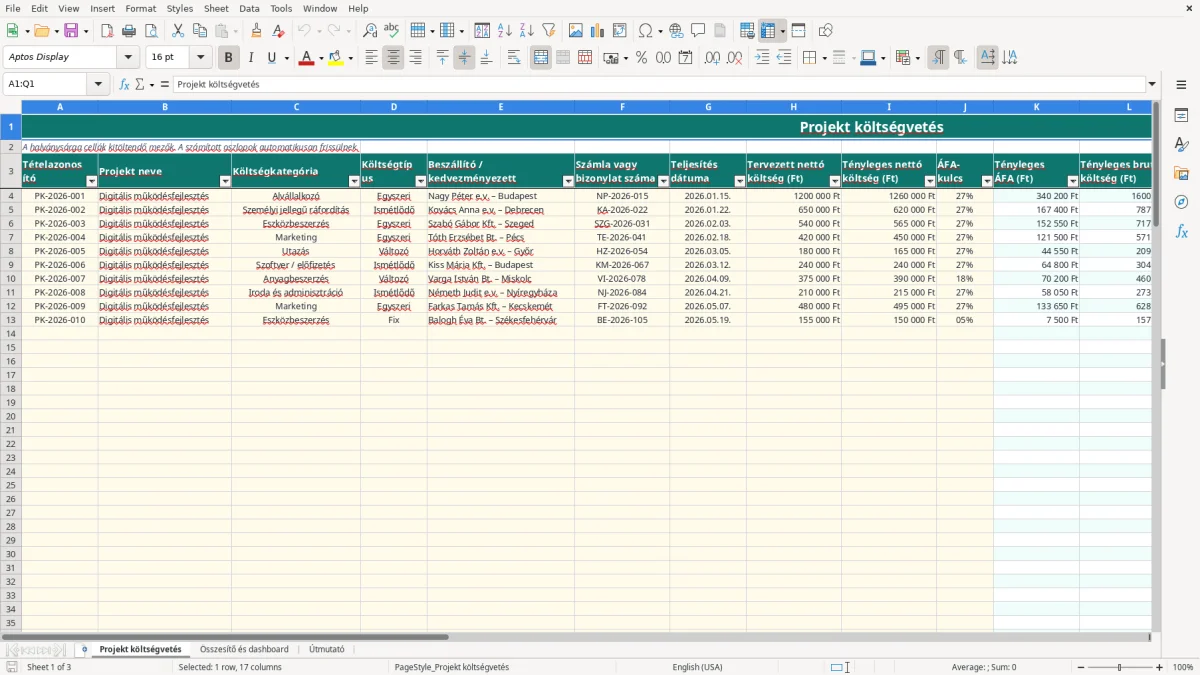
Task: Select column header F
Action: coord(622,107)
